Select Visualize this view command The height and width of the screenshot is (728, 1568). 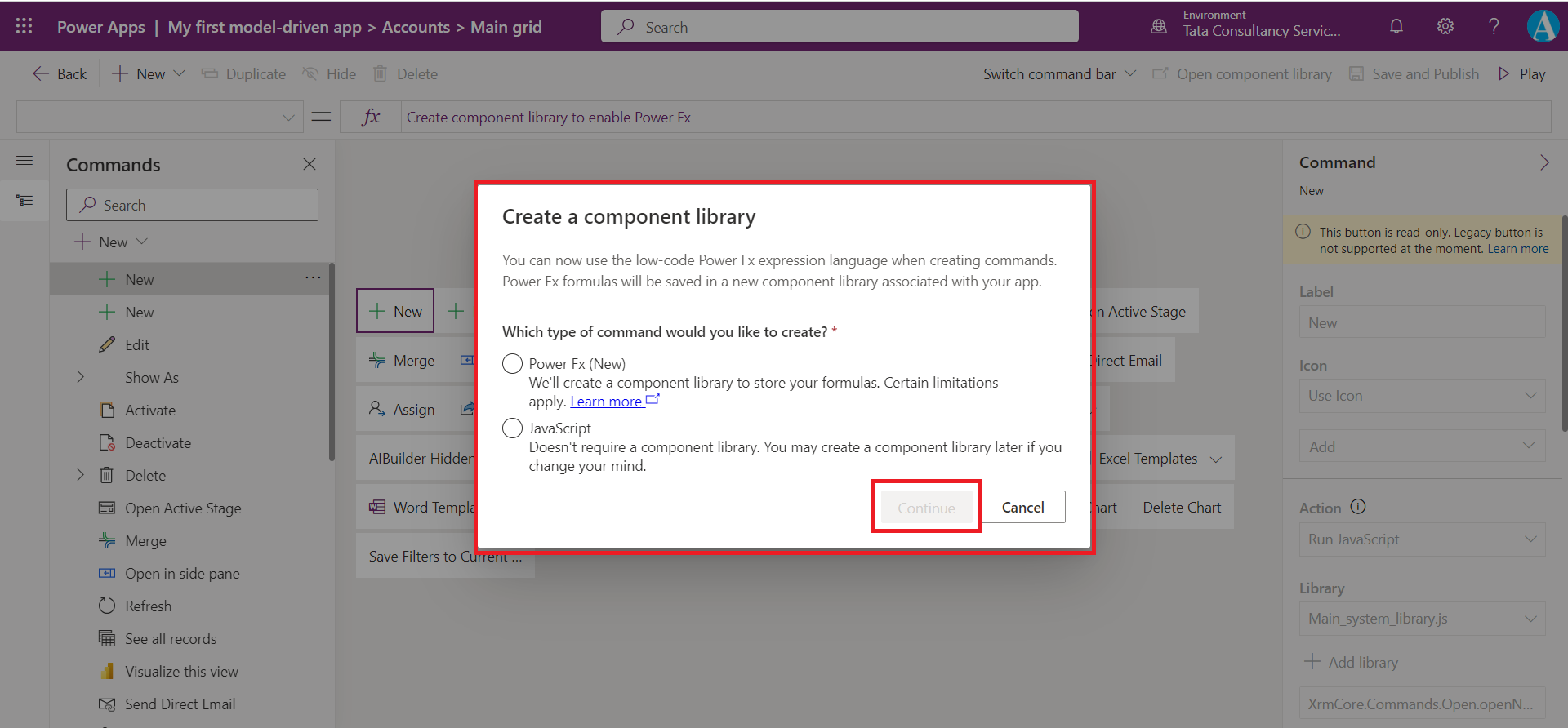[x=181, y=672]
